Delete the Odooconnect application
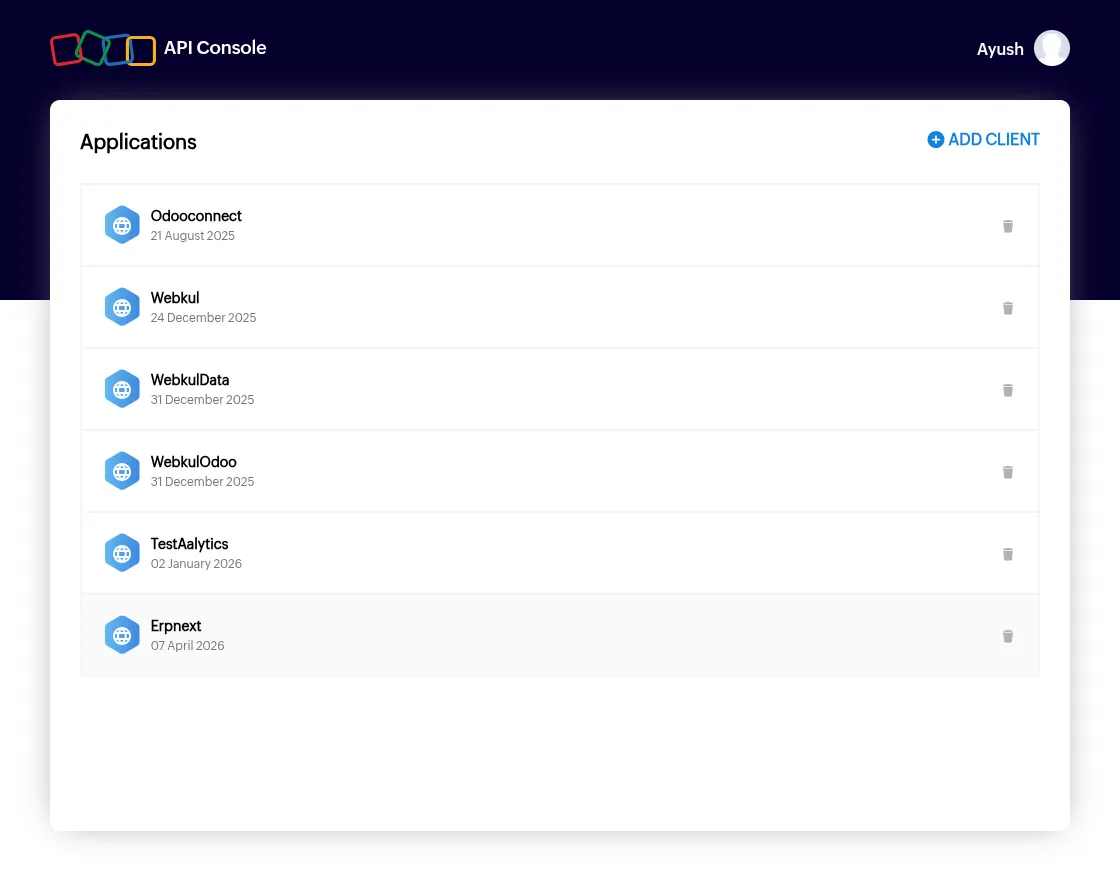1120x880 pixels. tap(1007, 226)
